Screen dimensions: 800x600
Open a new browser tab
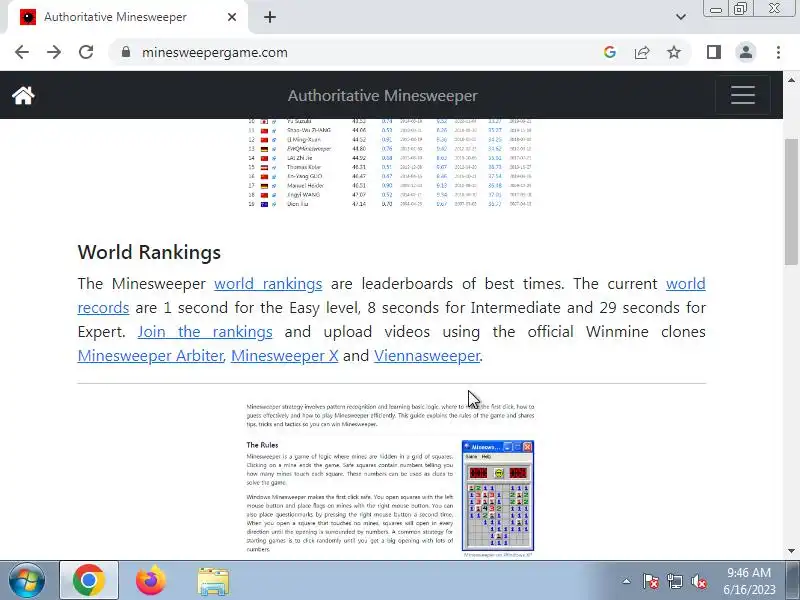(270, 17)
